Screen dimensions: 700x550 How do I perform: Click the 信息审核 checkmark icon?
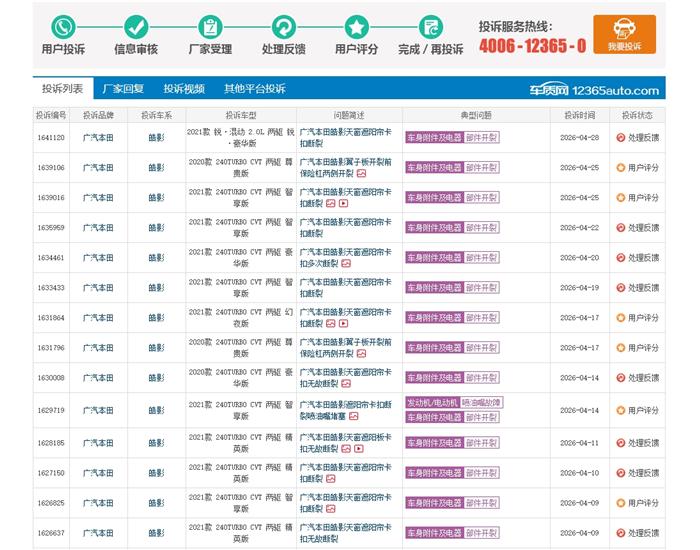[x=137, y=27]
